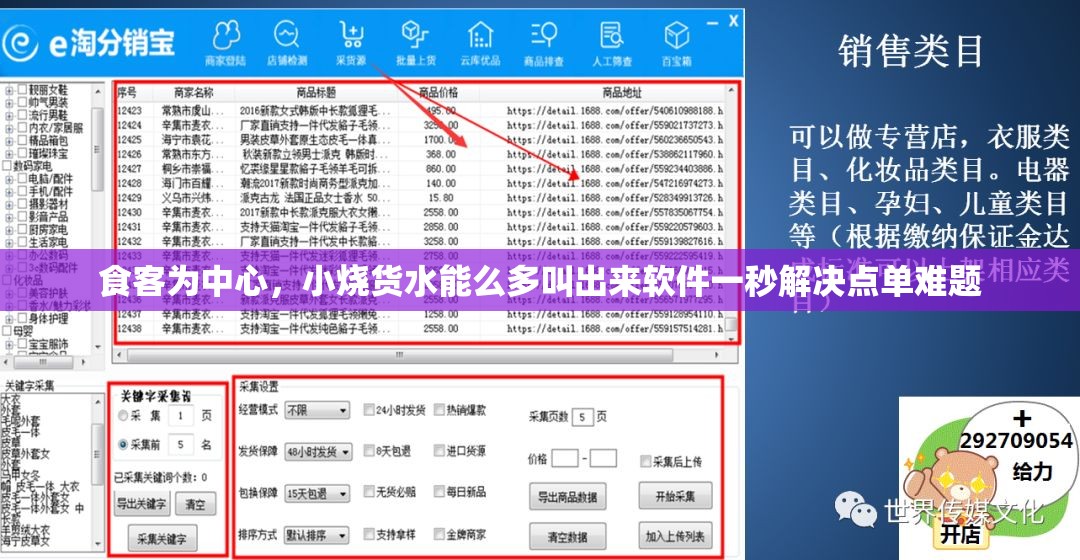
Task: Select the 批量上货 batch upload icon
Action: click(x=416, y=43)
